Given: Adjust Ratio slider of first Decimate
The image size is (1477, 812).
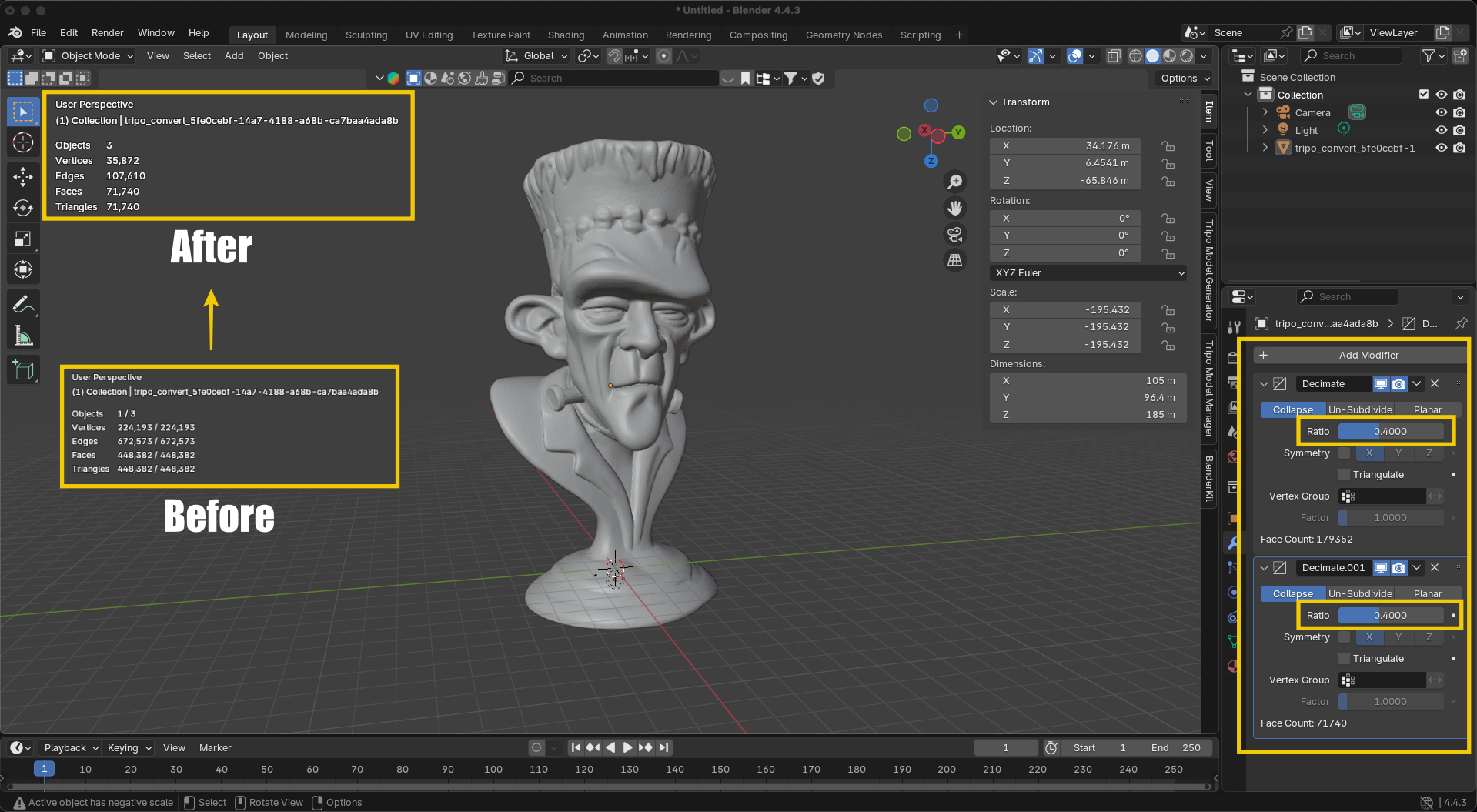Looking at the screenshot, I should 1390,432.
